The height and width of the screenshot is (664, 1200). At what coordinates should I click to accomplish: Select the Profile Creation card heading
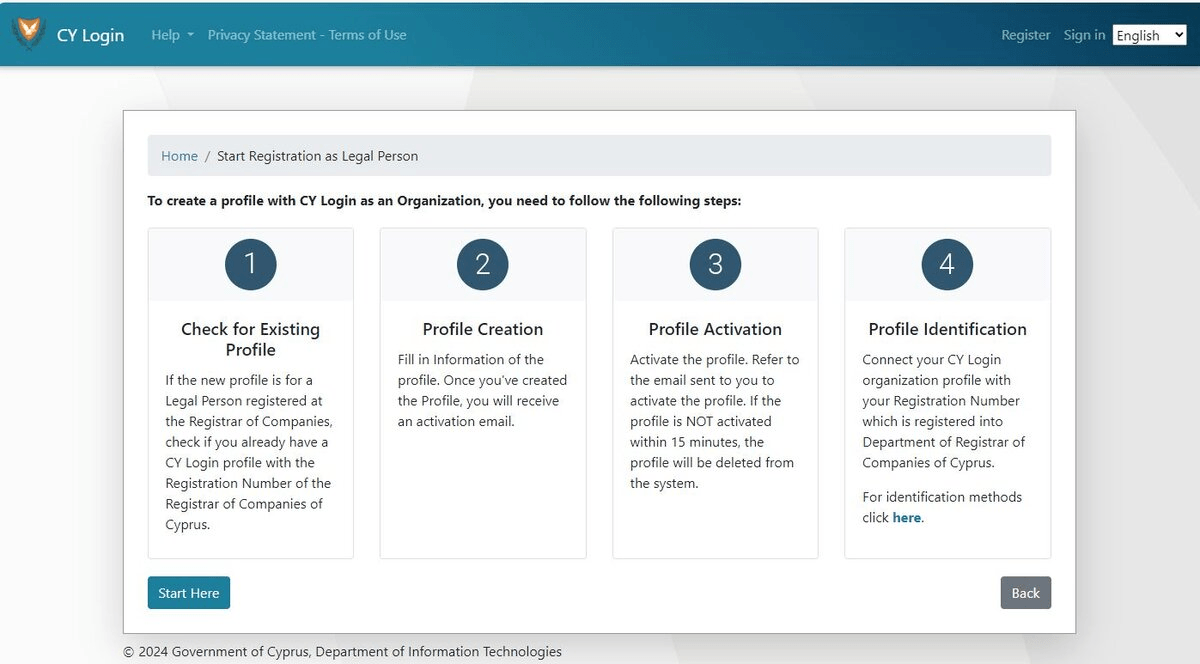(482, 329)
